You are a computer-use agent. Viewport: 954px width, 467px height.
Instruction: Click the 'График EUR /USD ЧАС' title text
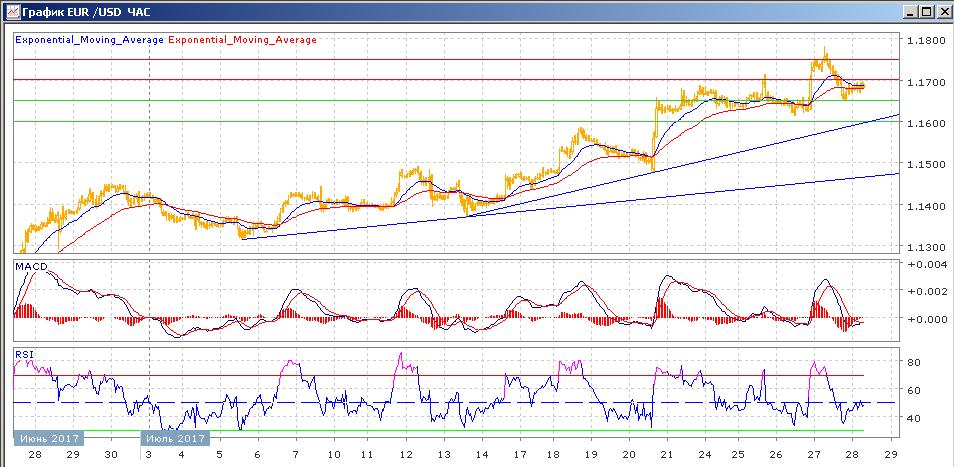pos(86,12)
